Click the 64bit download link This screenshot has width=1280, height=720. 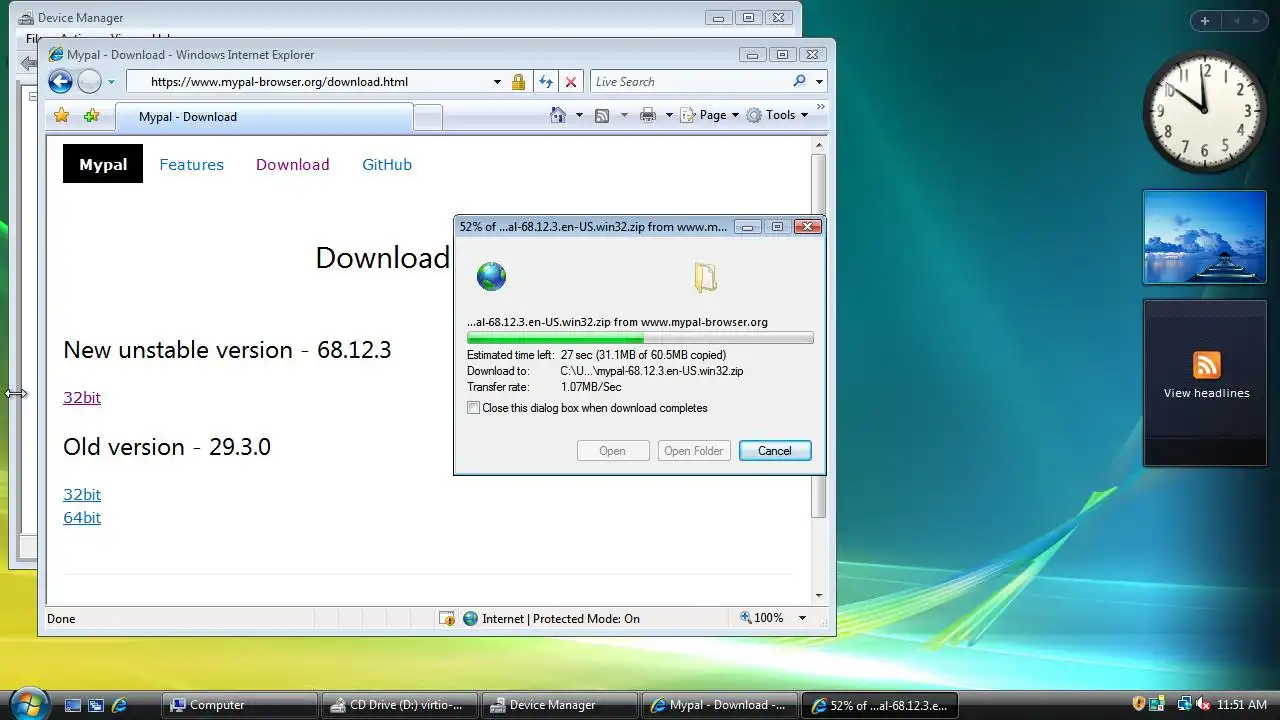click(x=82, y=517)
